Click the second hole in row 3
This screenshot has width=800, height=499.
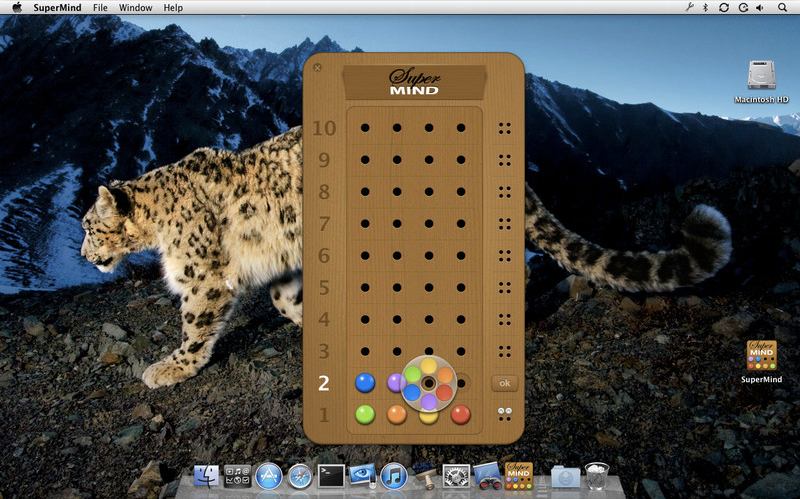pyautogui.click(x=397, y=351)
